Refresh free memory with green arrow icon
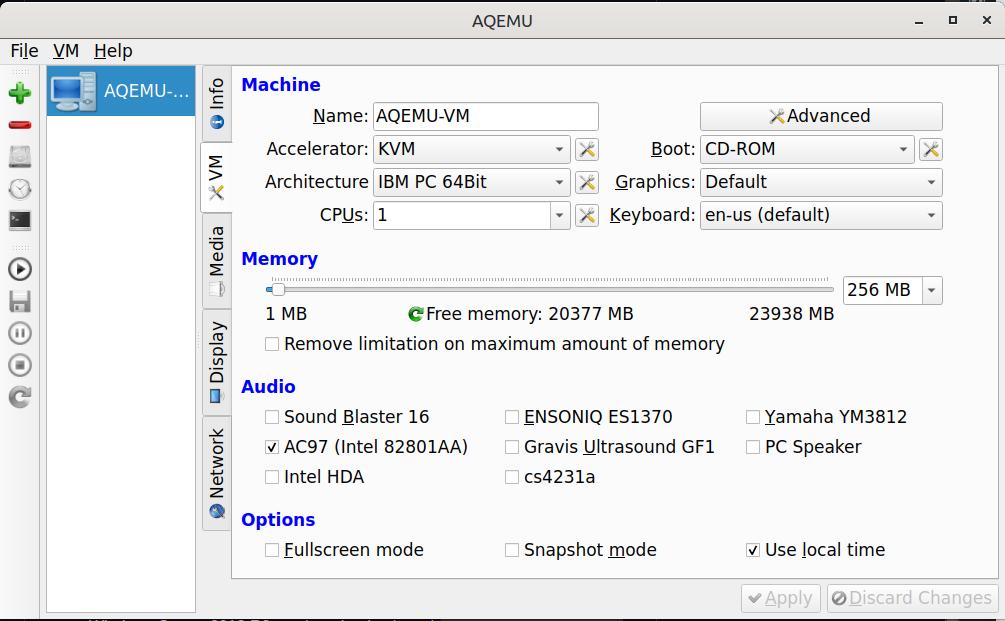Image resolution: width=1005 pixels, height=621 pixels. (x=415, y=314)
